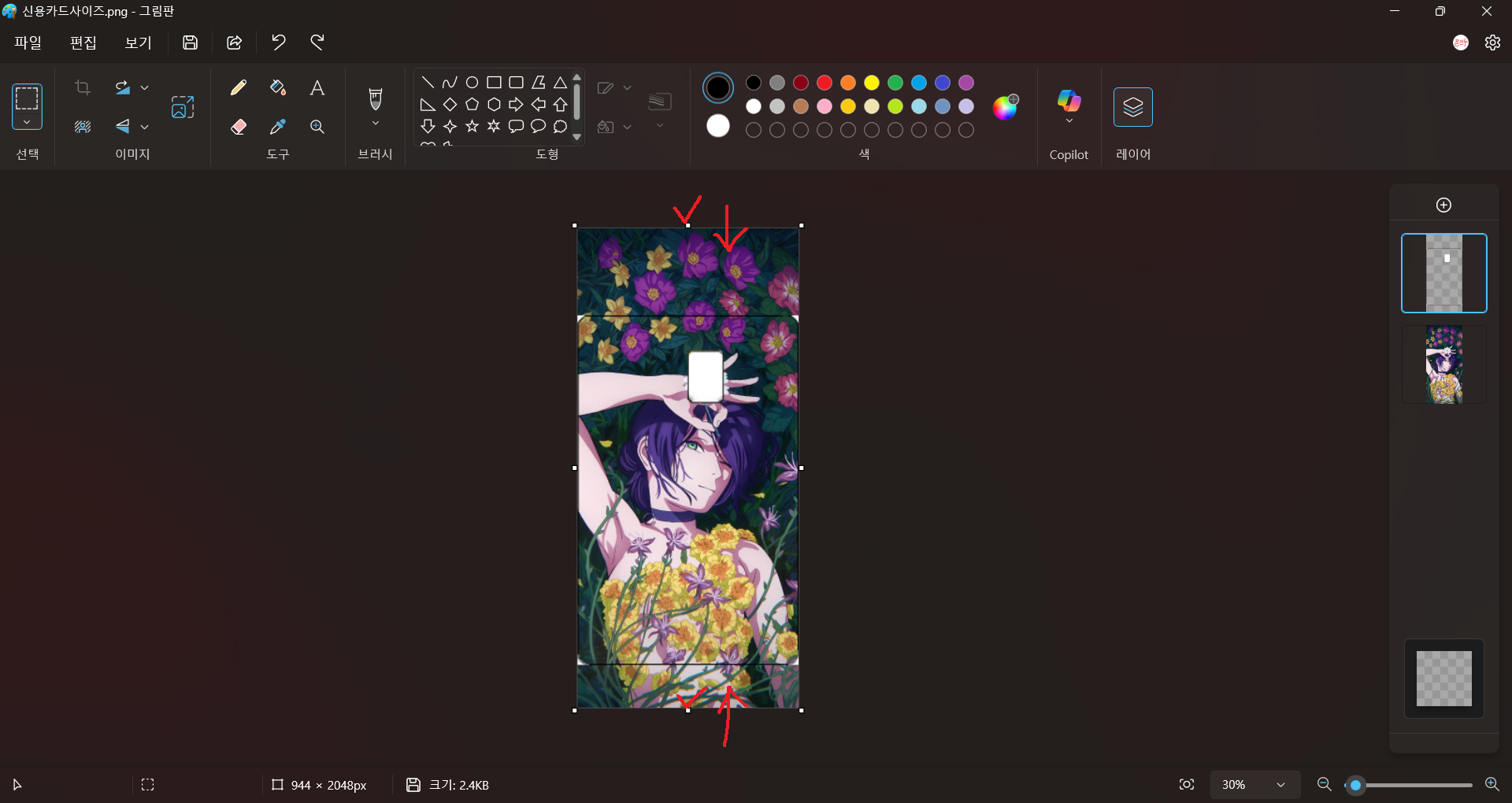This screenshot has width=1512, height=803.
Task: Open the edit colors wheel
Action: 1005,107
